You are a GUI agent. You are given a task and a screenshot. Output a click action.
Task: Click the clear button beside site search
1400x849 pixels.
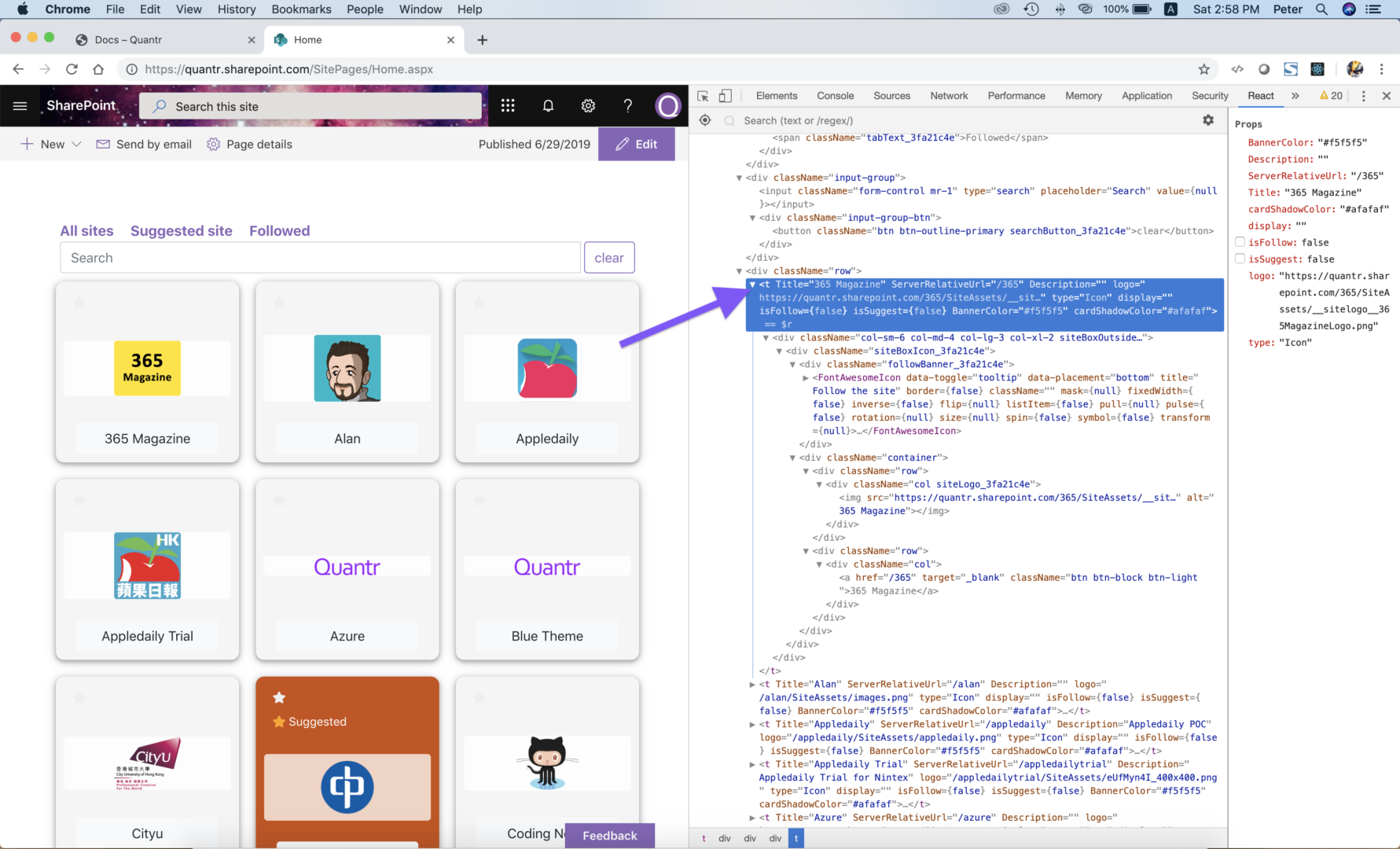[x=609, y=257]
